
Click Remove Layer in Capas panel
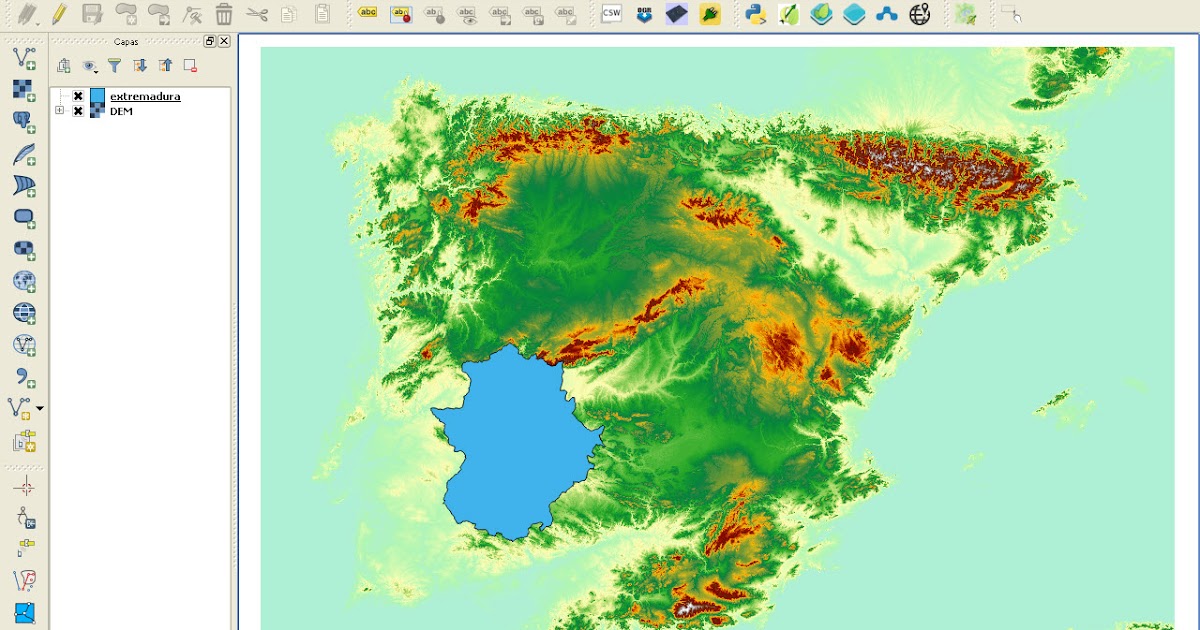[188, 64]
